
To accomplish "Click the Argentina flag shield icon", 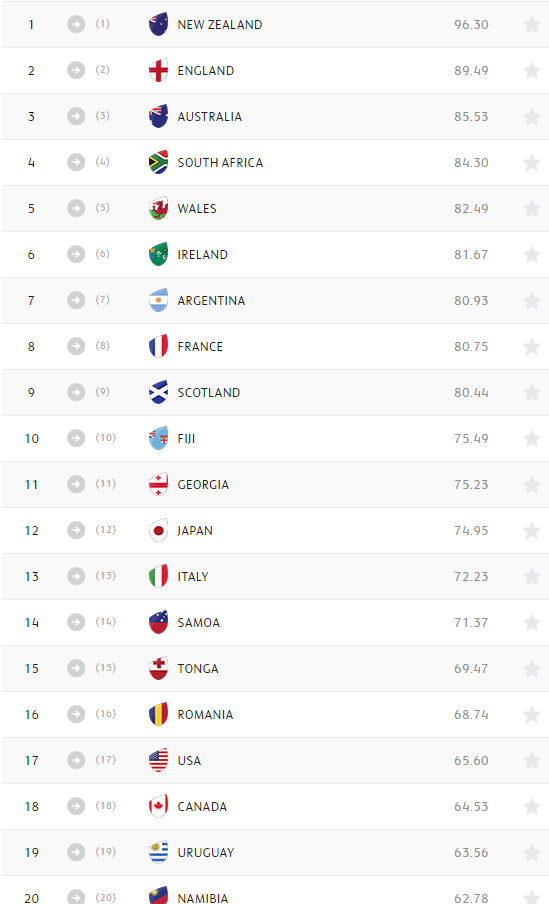I will pos(159,300).
